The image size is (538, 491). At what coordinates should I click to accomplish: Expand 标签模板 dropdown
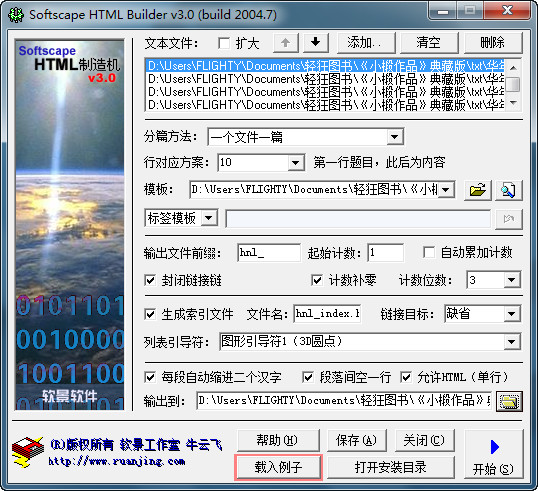pyautogui.click(x=209, y=218)
